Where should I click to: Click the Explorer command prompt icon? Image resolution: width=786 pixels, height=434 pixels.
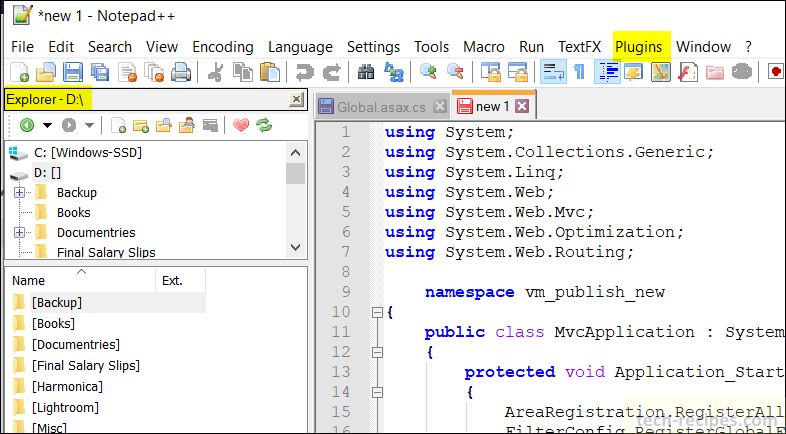point(210,125)
